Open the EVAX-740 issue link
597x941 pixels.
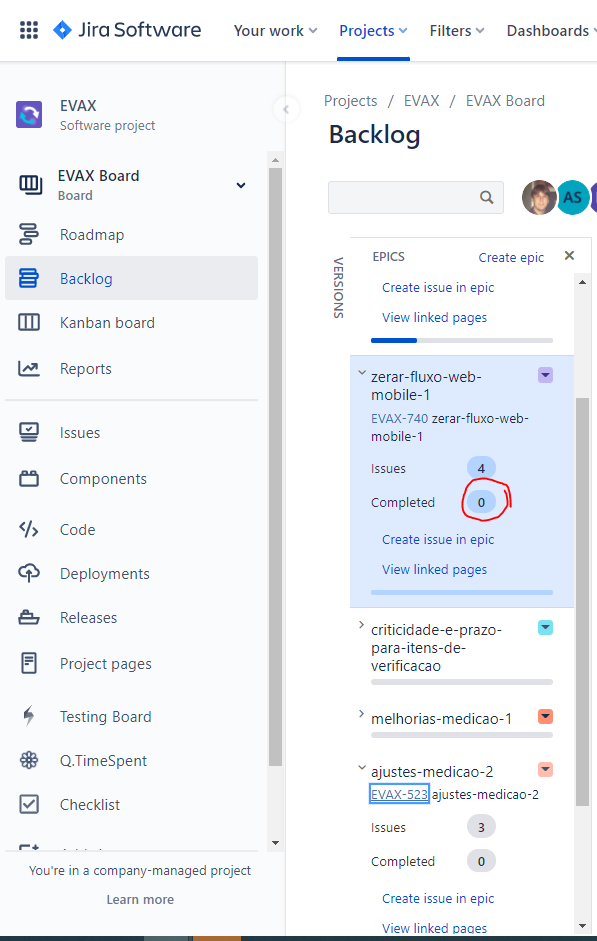[x=399, y=419]
